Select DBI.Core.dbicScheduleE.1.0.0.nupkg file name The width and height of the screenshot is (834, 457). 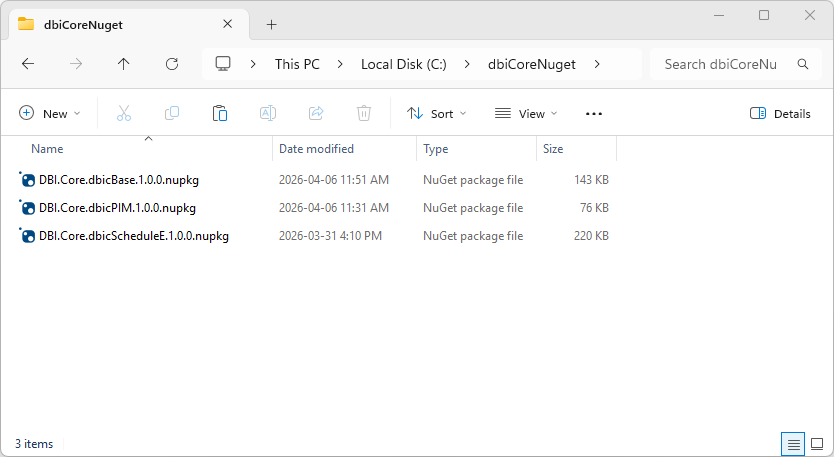[134, 236]
